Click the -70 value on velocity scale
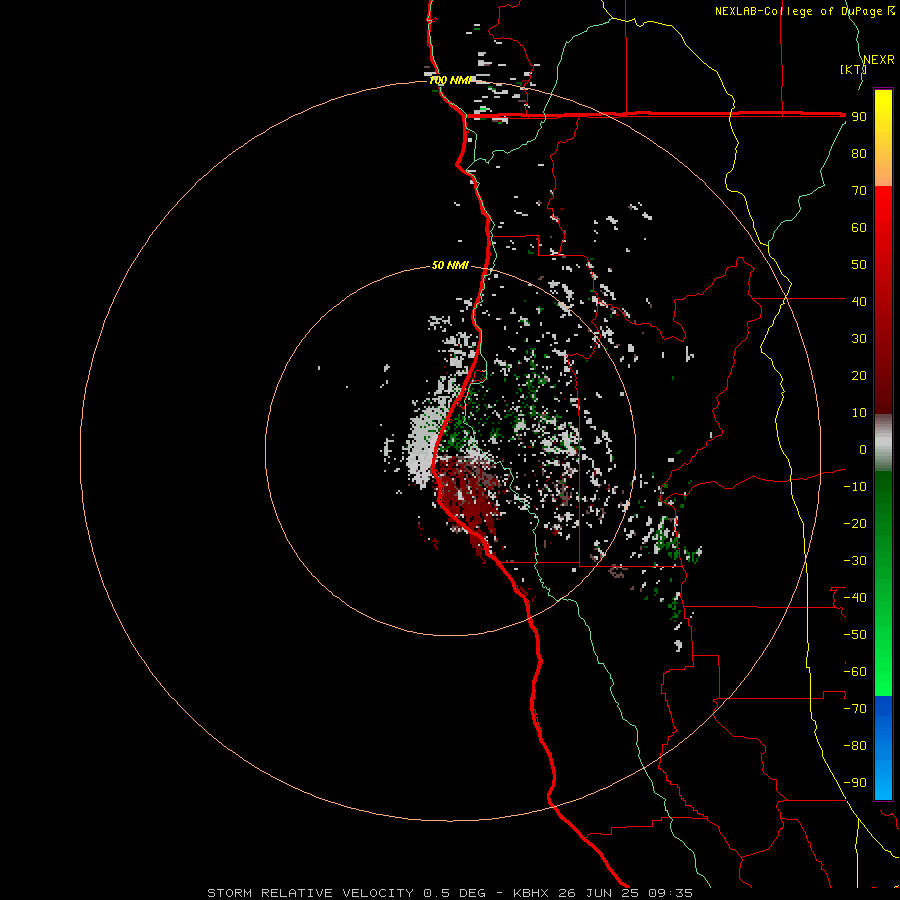This screenshot has height=900, width=900. pyautogui.click(x=855, y=709)
